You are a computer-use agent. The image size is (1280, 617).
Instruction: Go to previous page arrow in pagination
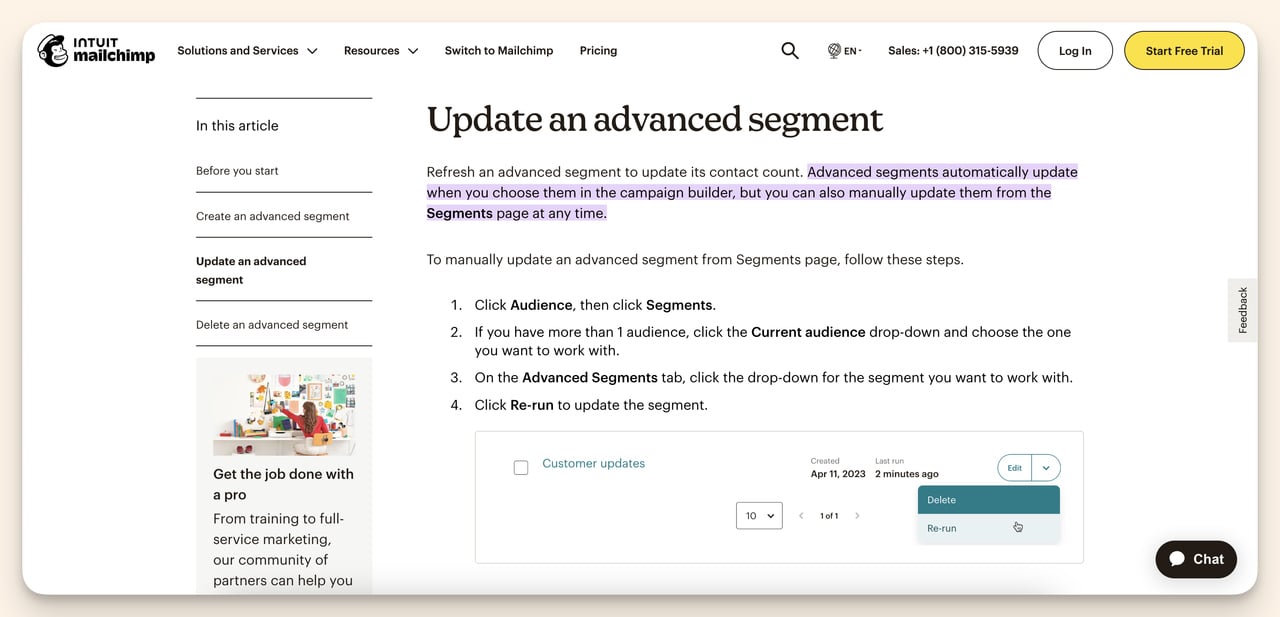click(801, 516)
